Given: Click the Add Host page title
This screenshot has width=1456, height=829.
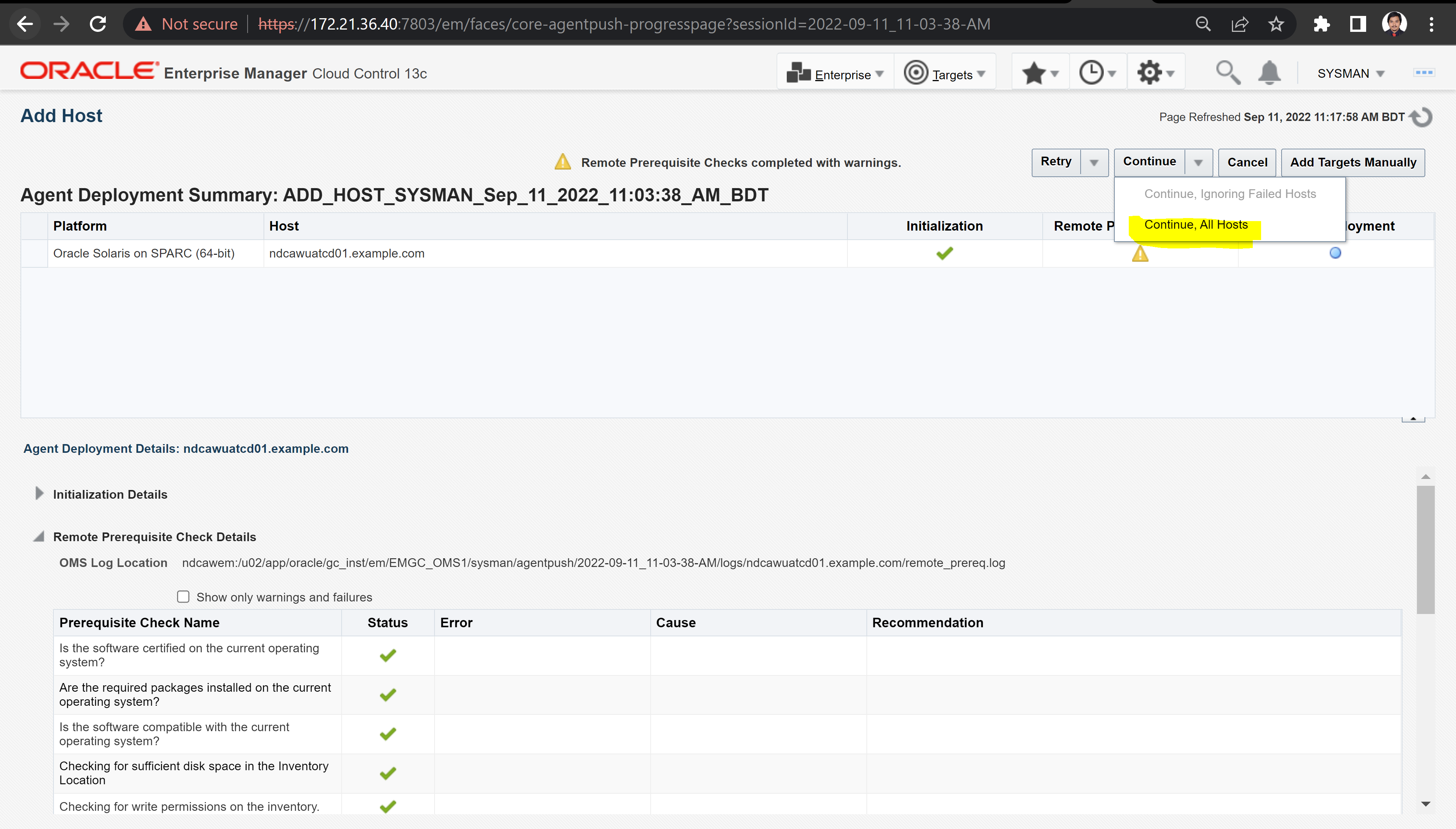Looking at the screenshot, I should 61,116.
